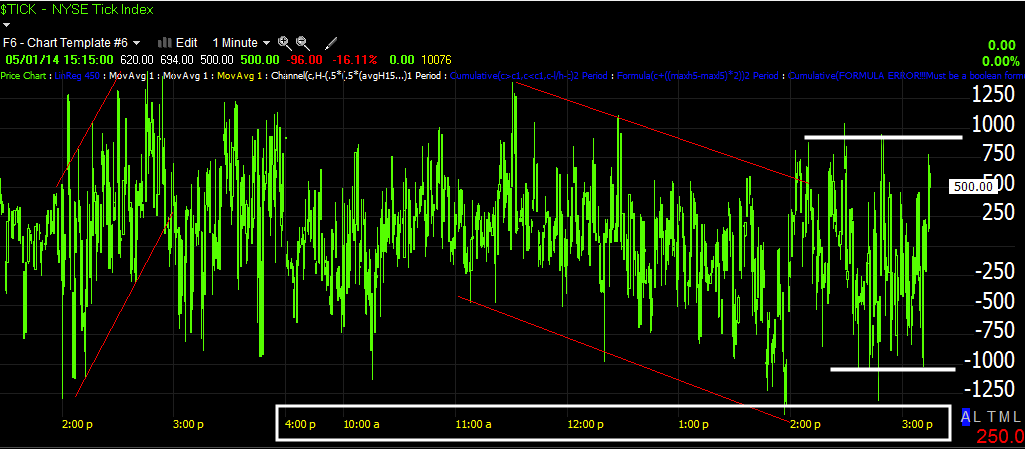Click the yellow MovAvg 1 legend entry

[239, 76]
